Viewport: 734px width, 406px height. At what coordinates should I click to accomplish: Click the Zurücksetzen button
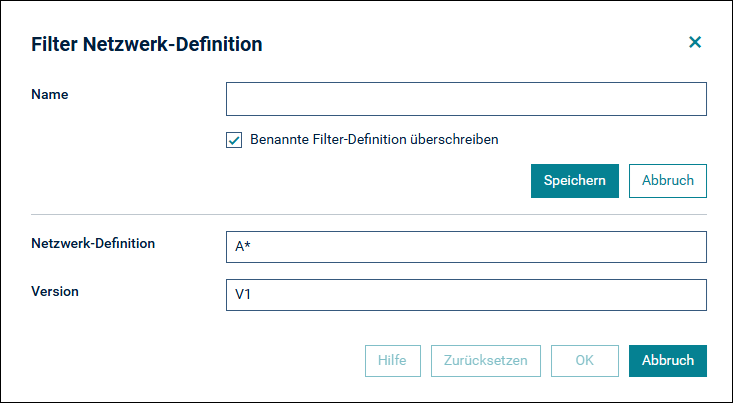coord(485,361)
